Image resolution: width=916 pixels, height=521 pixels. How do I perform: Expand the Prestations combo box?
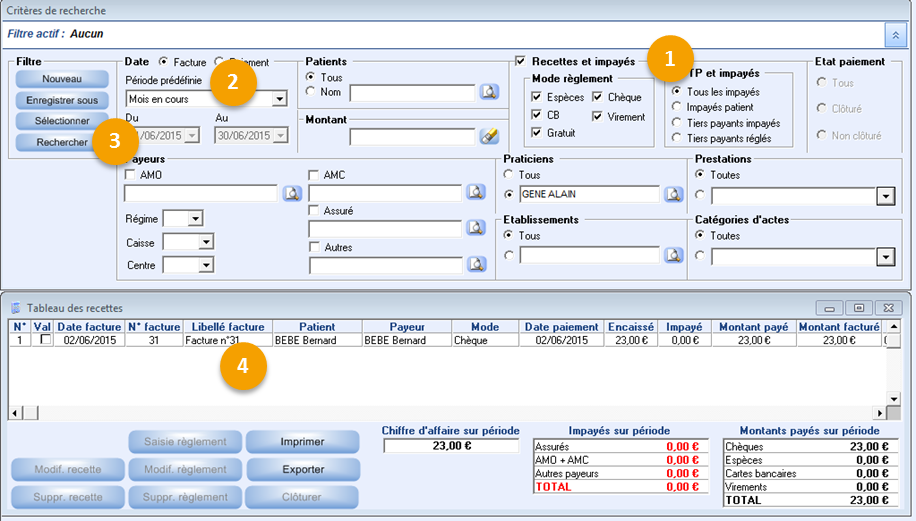coord(886,196)
